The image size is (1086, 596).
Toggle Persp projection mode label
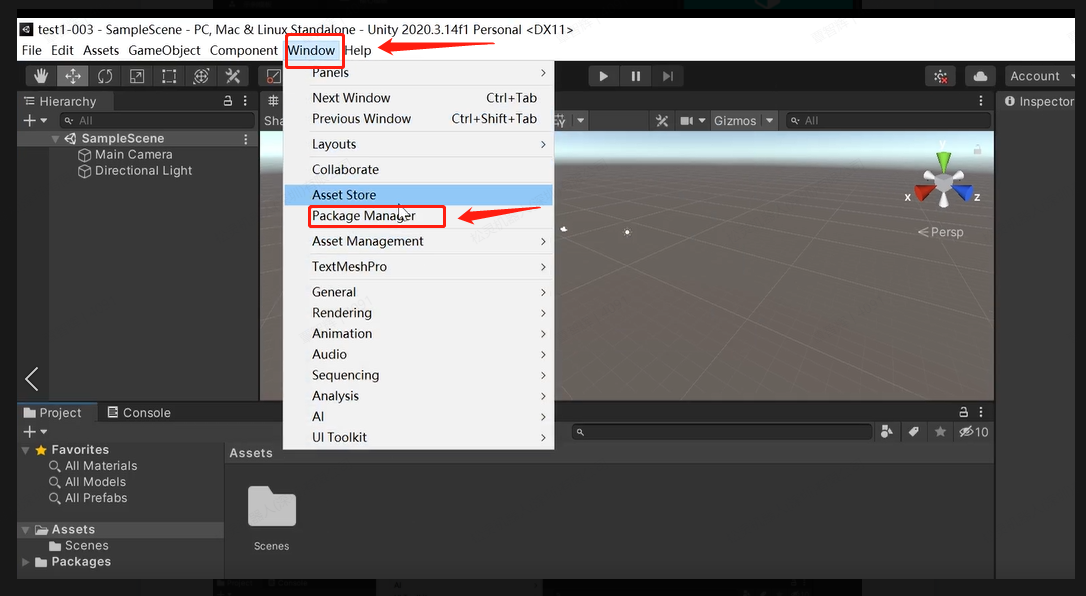[x=941, y=232]
